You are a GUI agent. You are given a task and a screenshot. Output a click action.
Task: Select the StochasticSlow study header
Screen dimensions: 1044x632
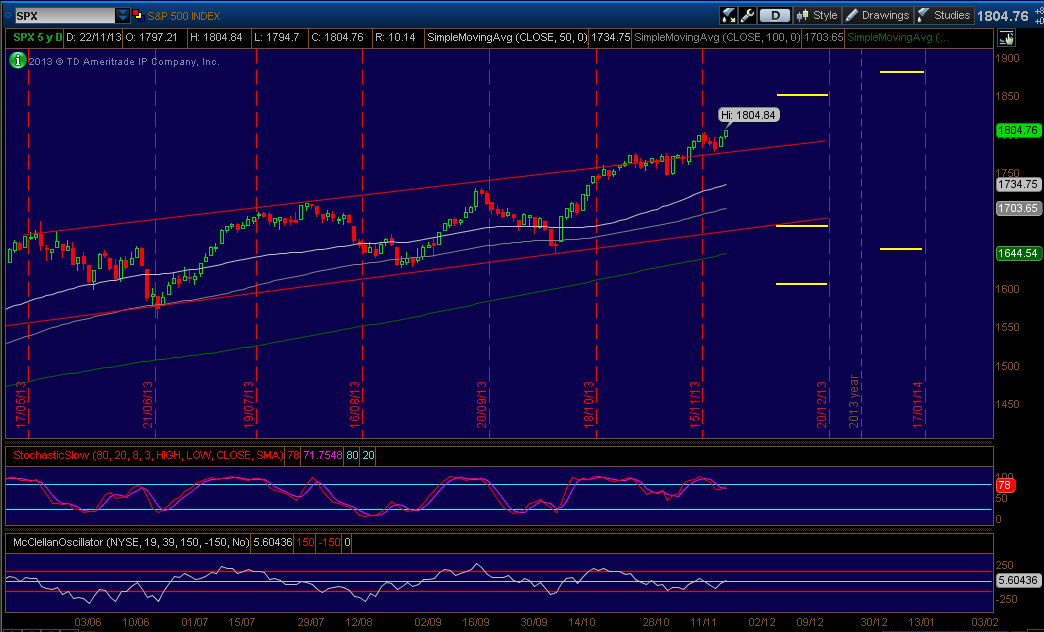(142, 456)
